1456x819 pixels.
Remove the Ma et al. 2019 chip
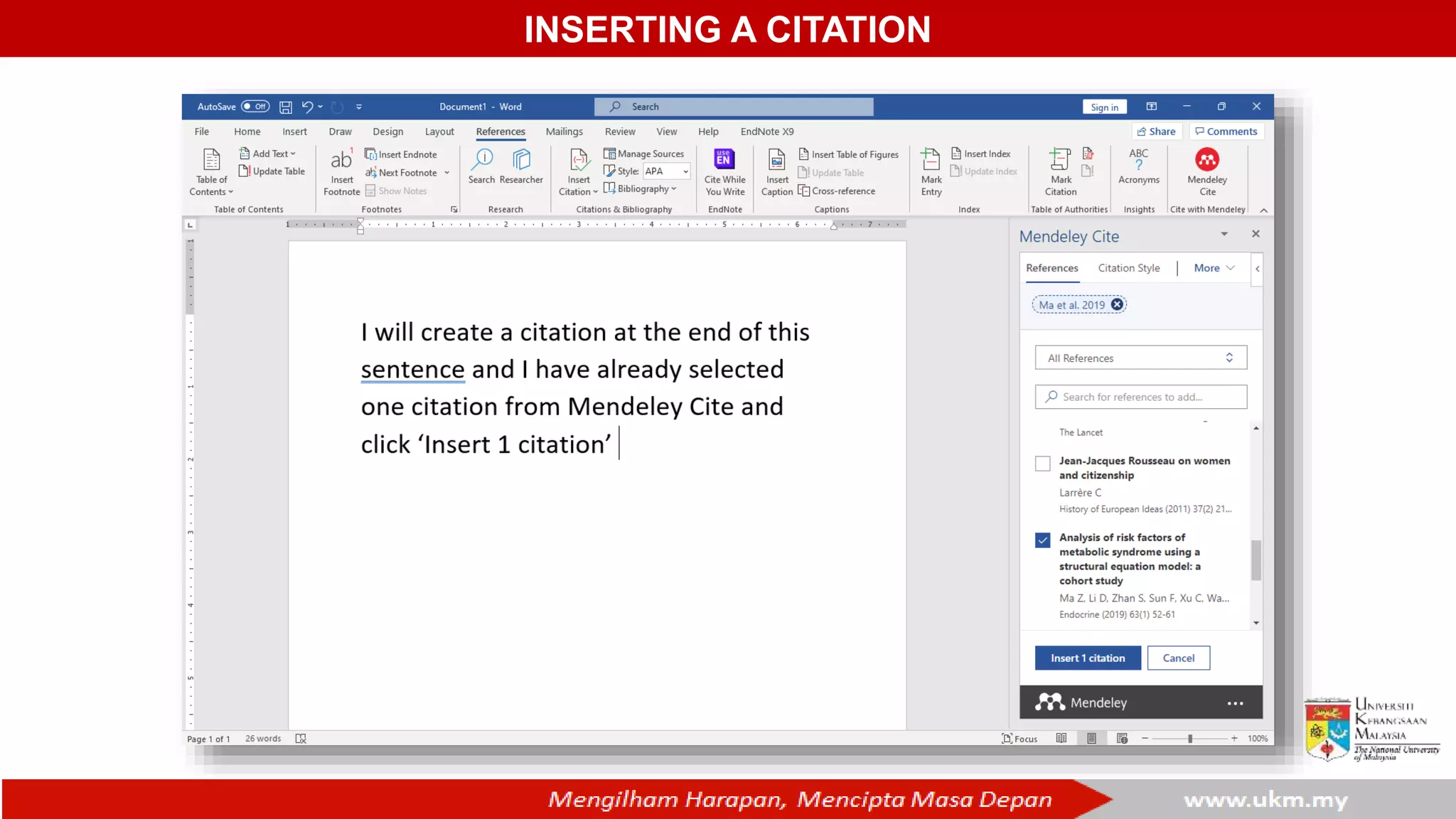pyautogui.click(x=1117, y=304)
